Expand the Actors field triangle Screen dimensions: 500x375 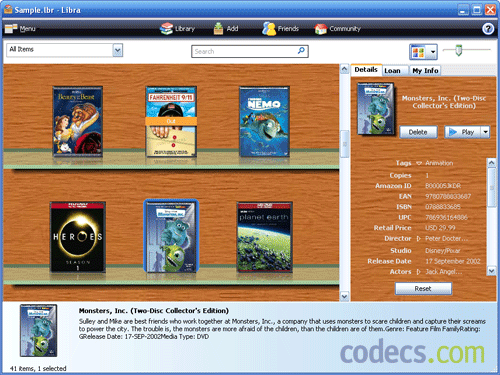coord(419,272)
